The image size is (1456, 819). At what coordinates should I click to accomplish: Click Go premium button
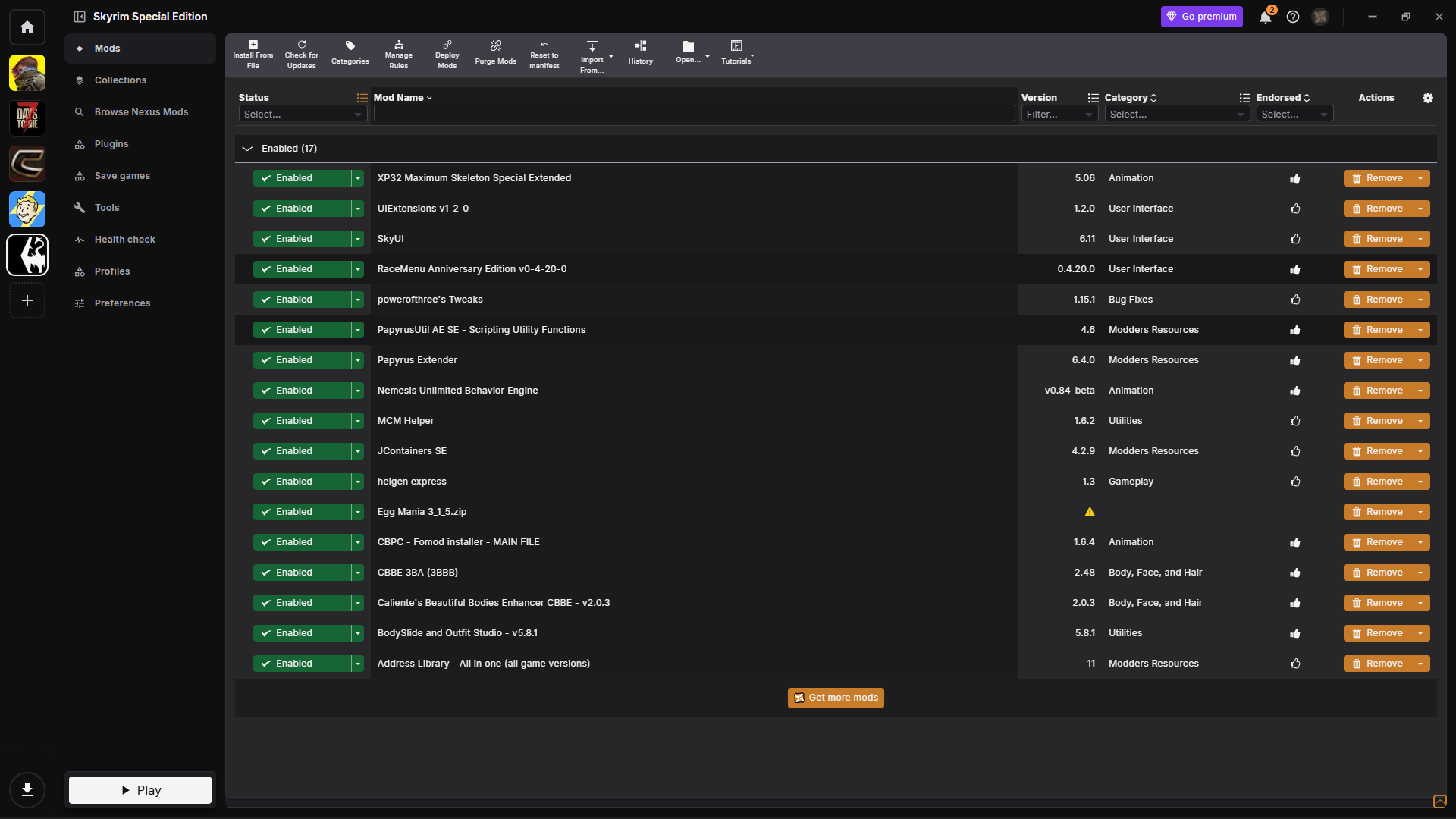click(x=1202, y=17)
